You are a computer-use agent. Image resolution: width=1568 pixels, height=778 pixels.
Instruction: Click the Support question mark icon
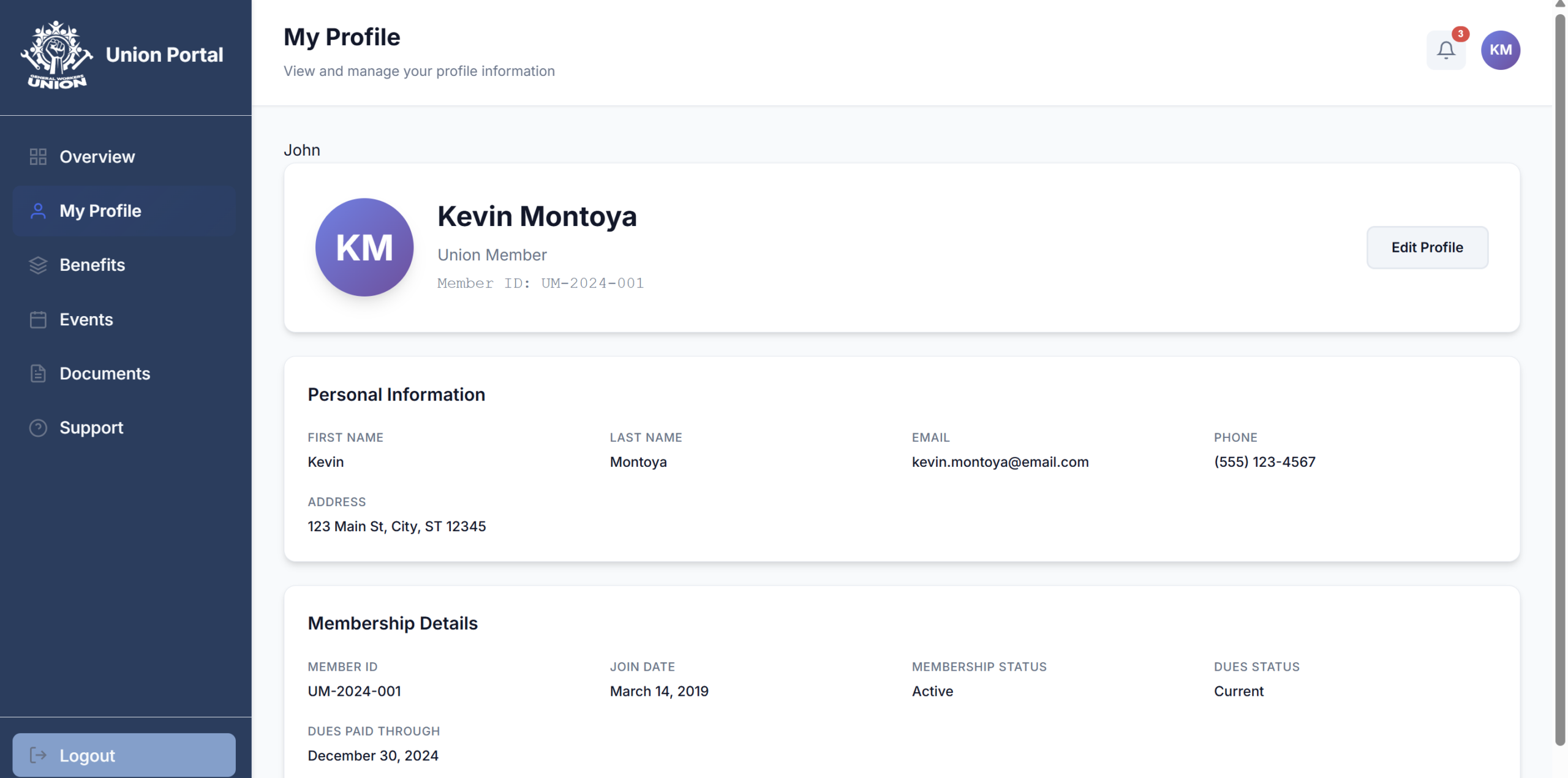pos(37,428)
